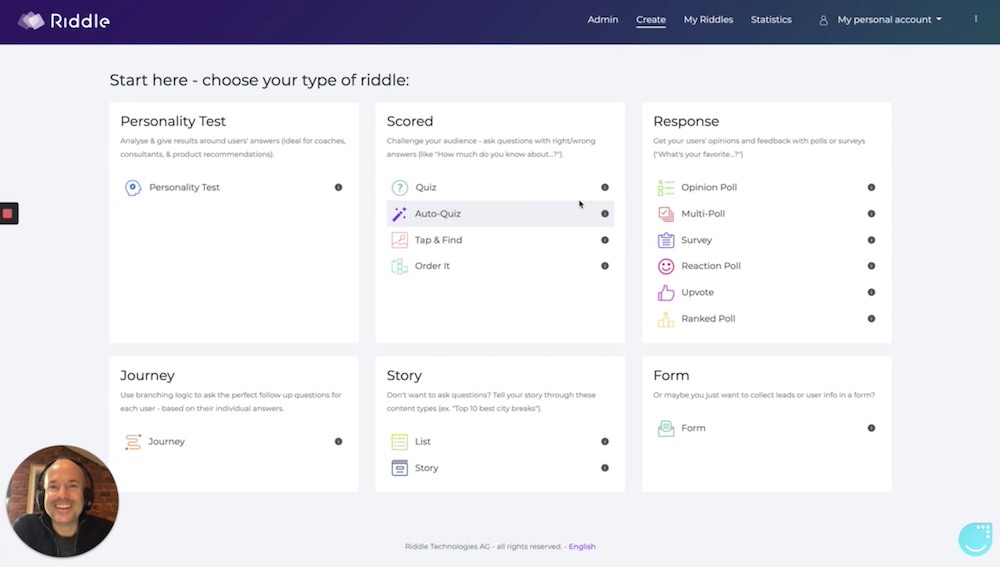This screenshot has width=1000, height=567.
Task: Click the Opinion Poll list icon
Action: coord(666,188)
